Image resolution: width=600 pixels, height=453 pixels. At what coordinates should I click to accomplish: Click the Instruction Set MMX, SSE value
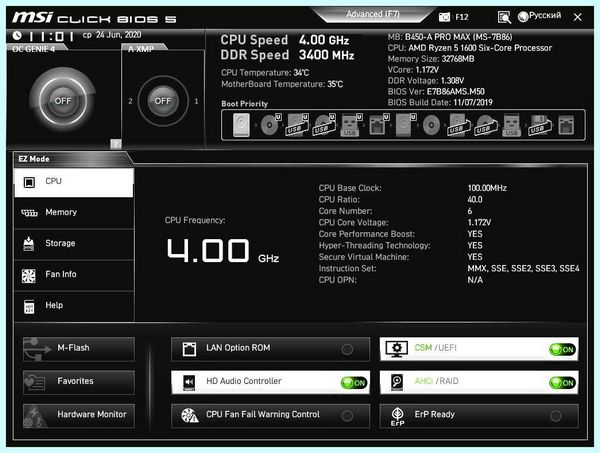[x=523, y=269]
